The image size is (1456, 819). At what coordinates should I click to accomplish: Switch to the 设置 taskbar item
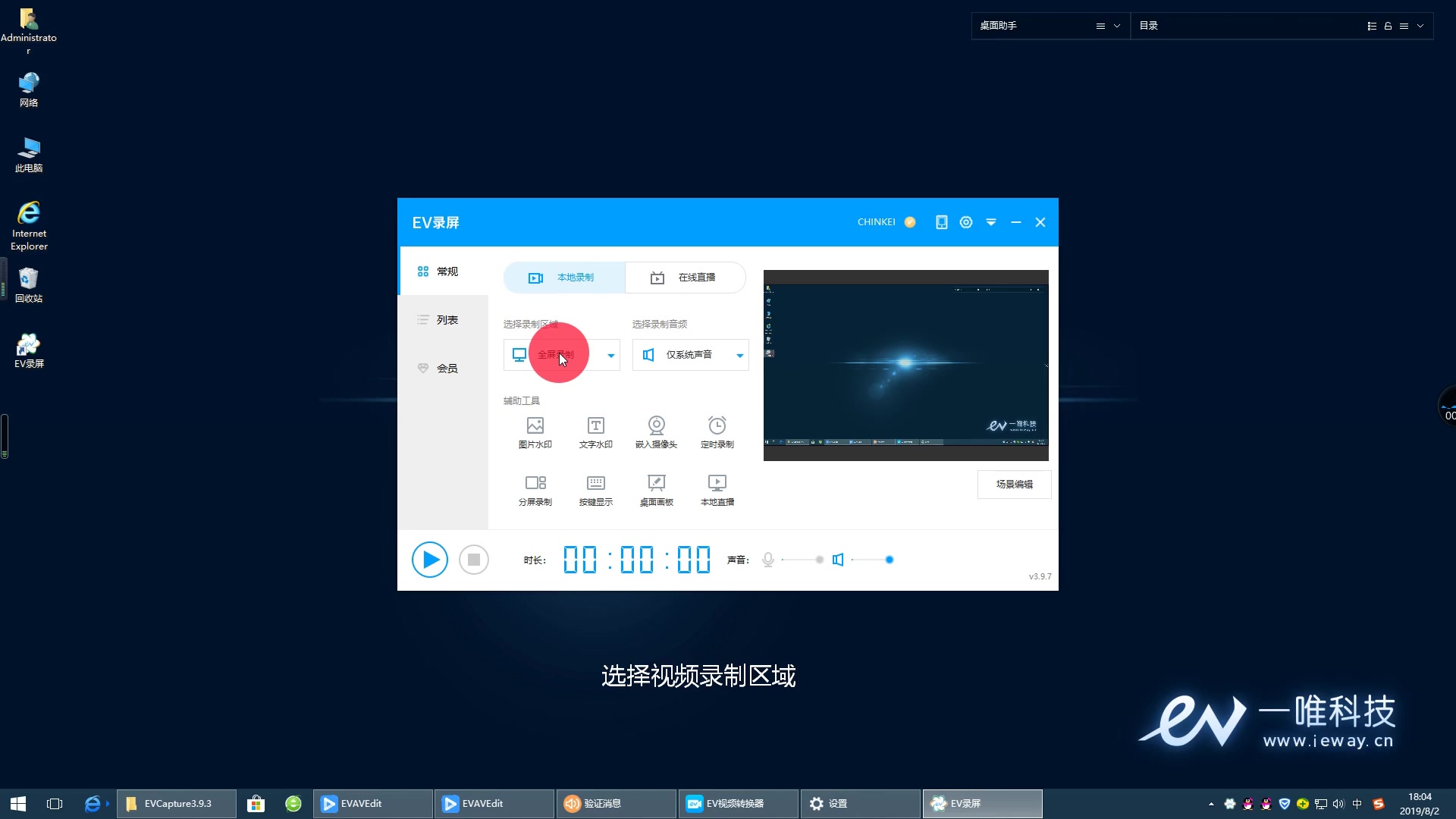[x=861, y=804]
